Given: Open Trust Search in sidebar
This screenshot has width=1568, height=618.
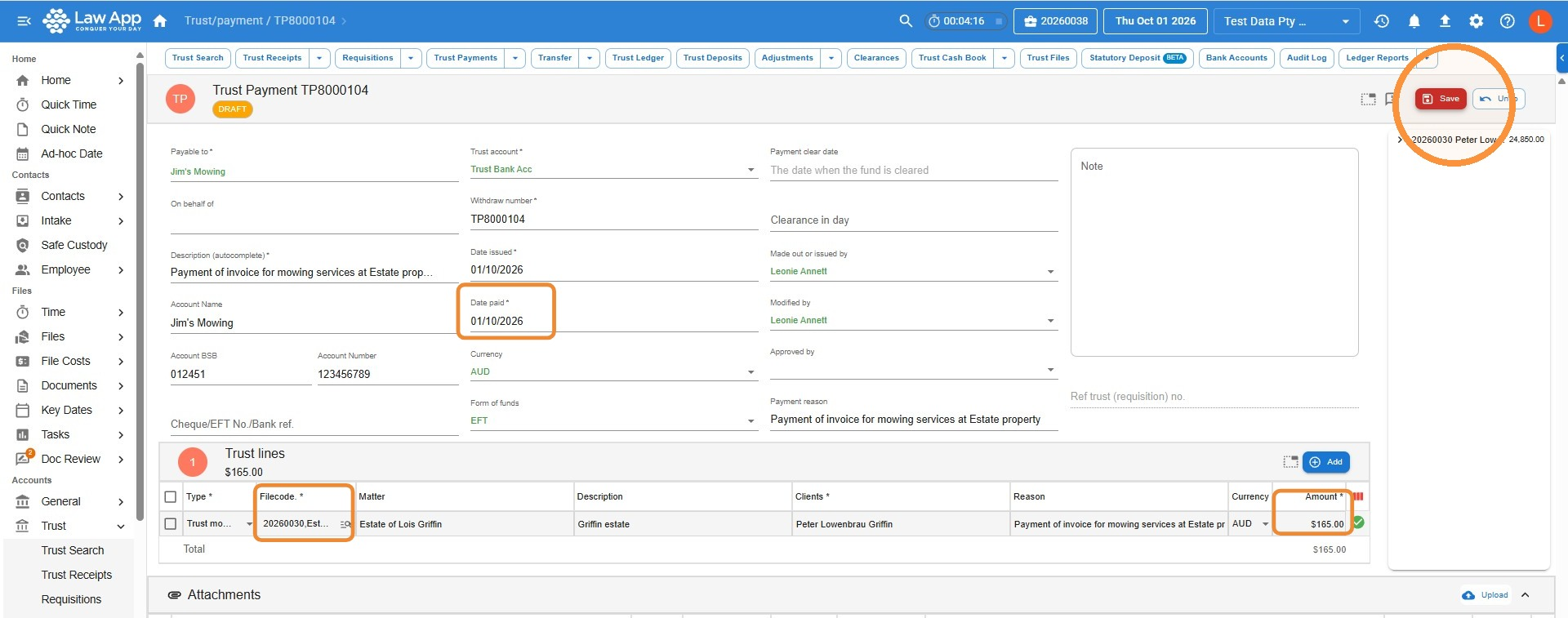Looking at the screenshot, I should (73, 550).
